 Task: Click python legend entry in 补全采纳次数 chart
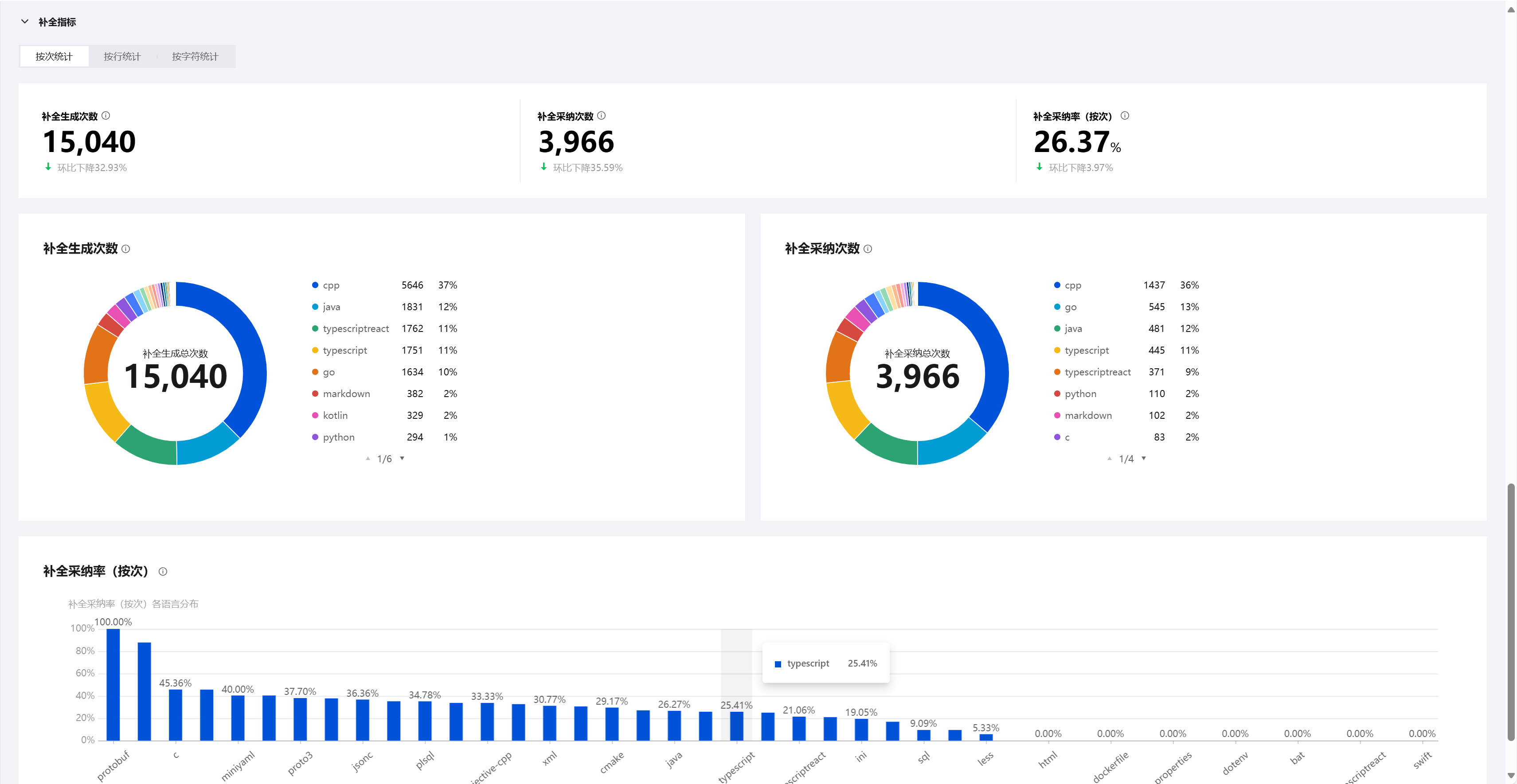point(1080,394)
